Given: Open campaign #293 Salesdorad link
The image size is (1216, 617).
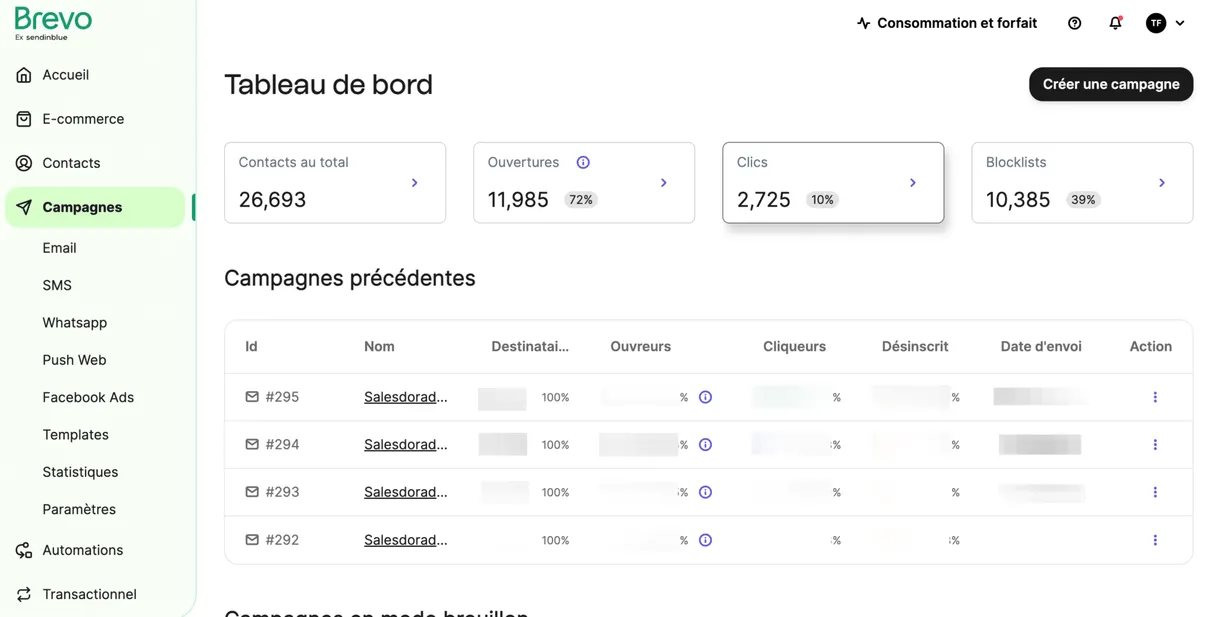Looking at the screenshot, I should (405, 492).
